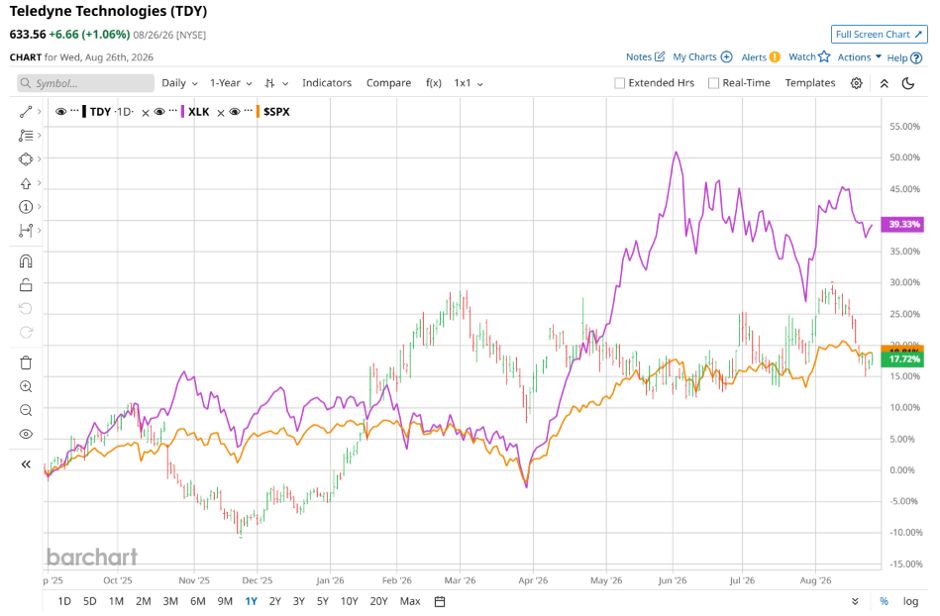940x616 pixels.
Task: Select the 3M time range
Action: click(x=170, y=602)
